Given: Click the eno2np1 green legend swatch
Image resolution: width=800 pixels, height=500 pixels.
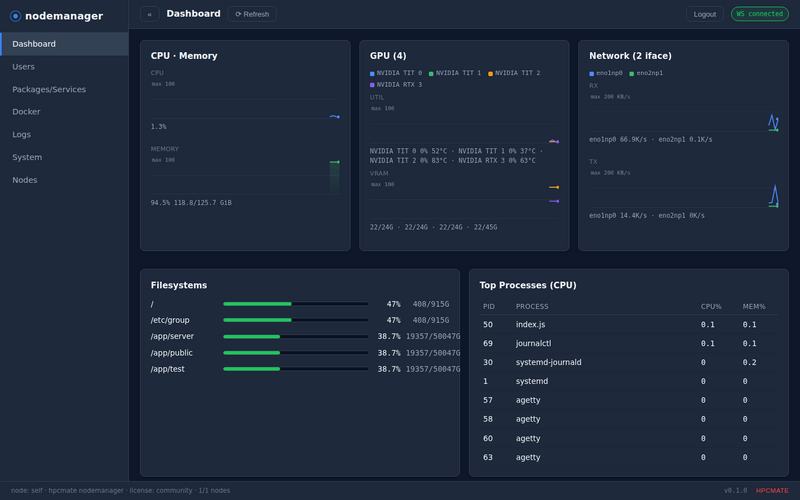Looking at the screenshot, I should (632, 73).
